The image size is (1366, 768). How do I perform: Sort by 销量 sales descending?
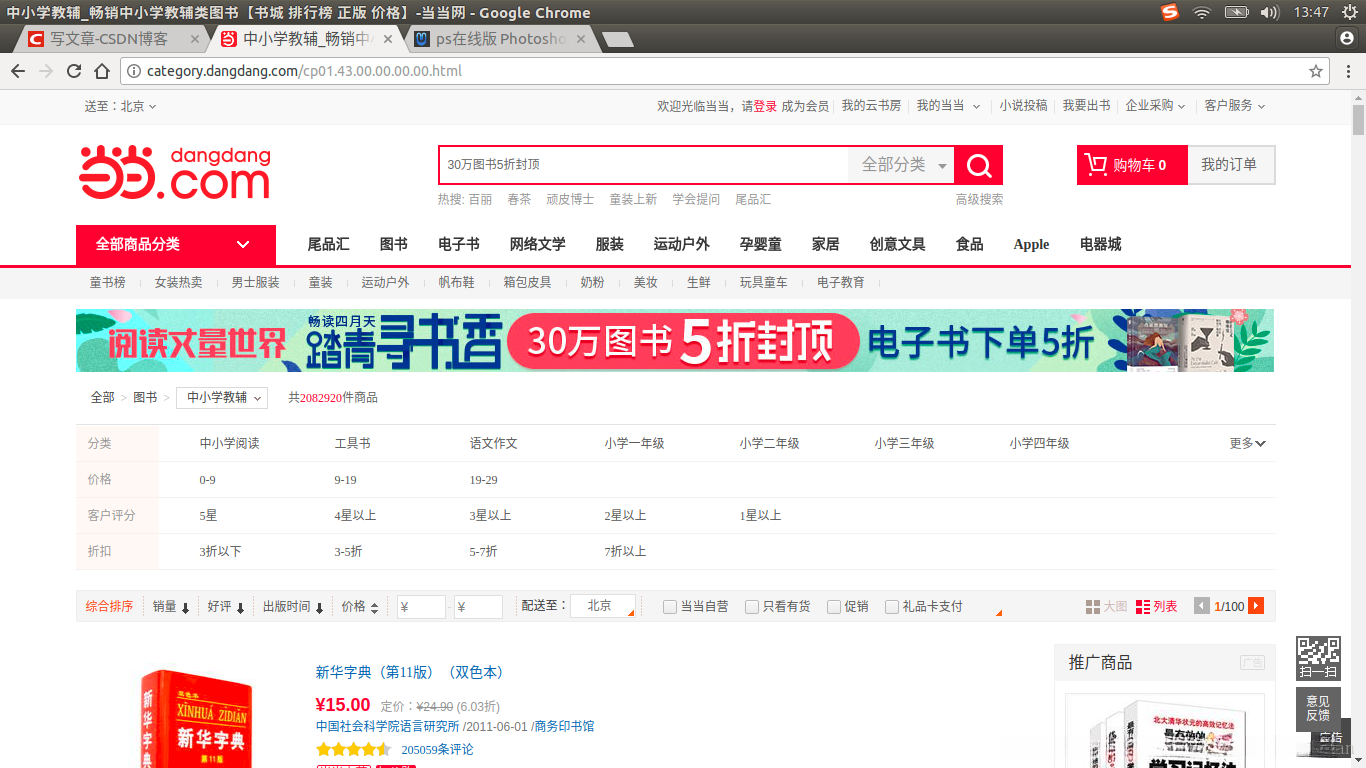(171, 607)
